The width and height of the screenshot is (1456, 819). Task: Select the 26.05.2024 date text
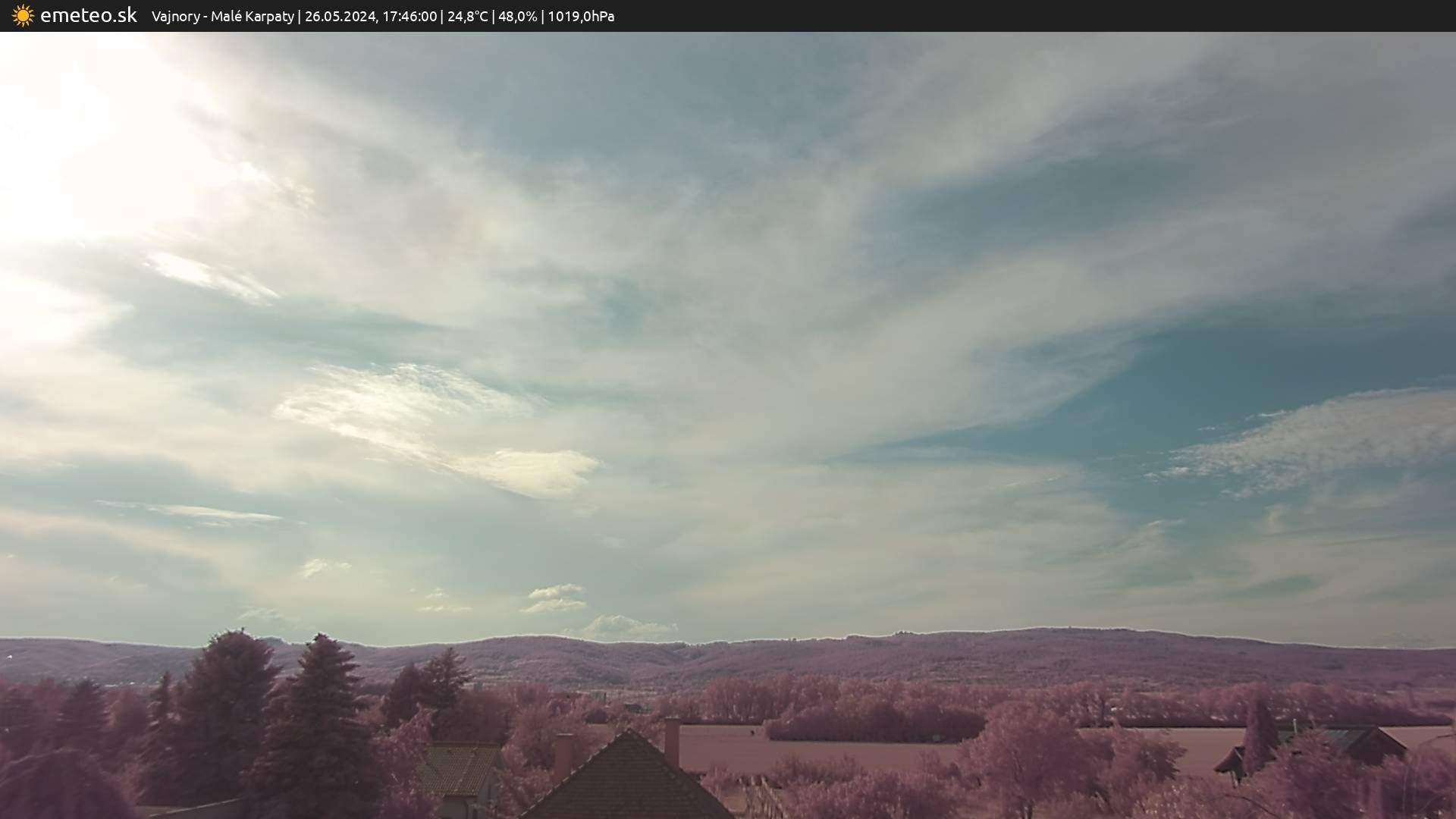click(340, 17)
